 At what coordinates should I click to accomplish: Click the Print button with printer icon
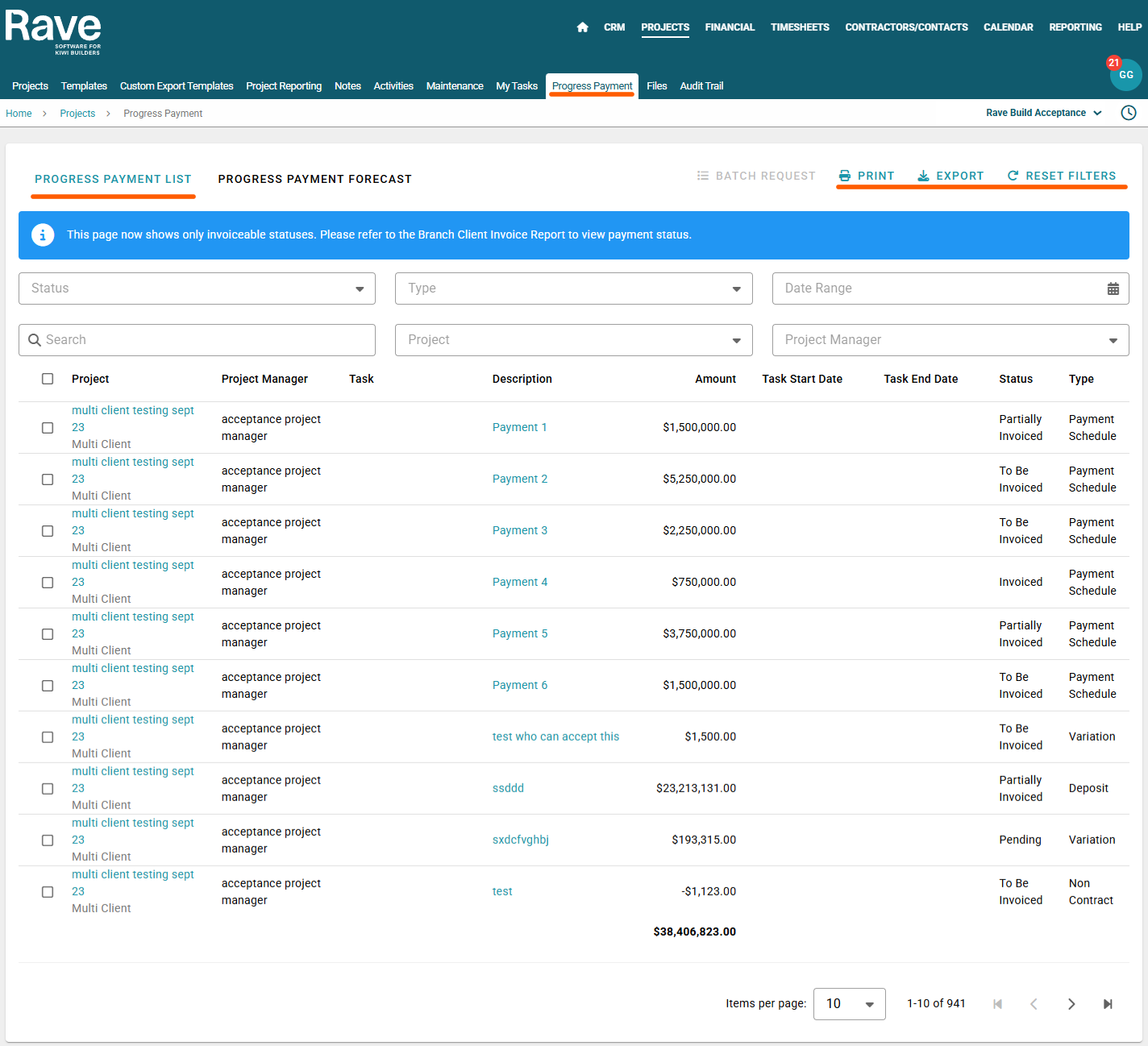(867, 176)
